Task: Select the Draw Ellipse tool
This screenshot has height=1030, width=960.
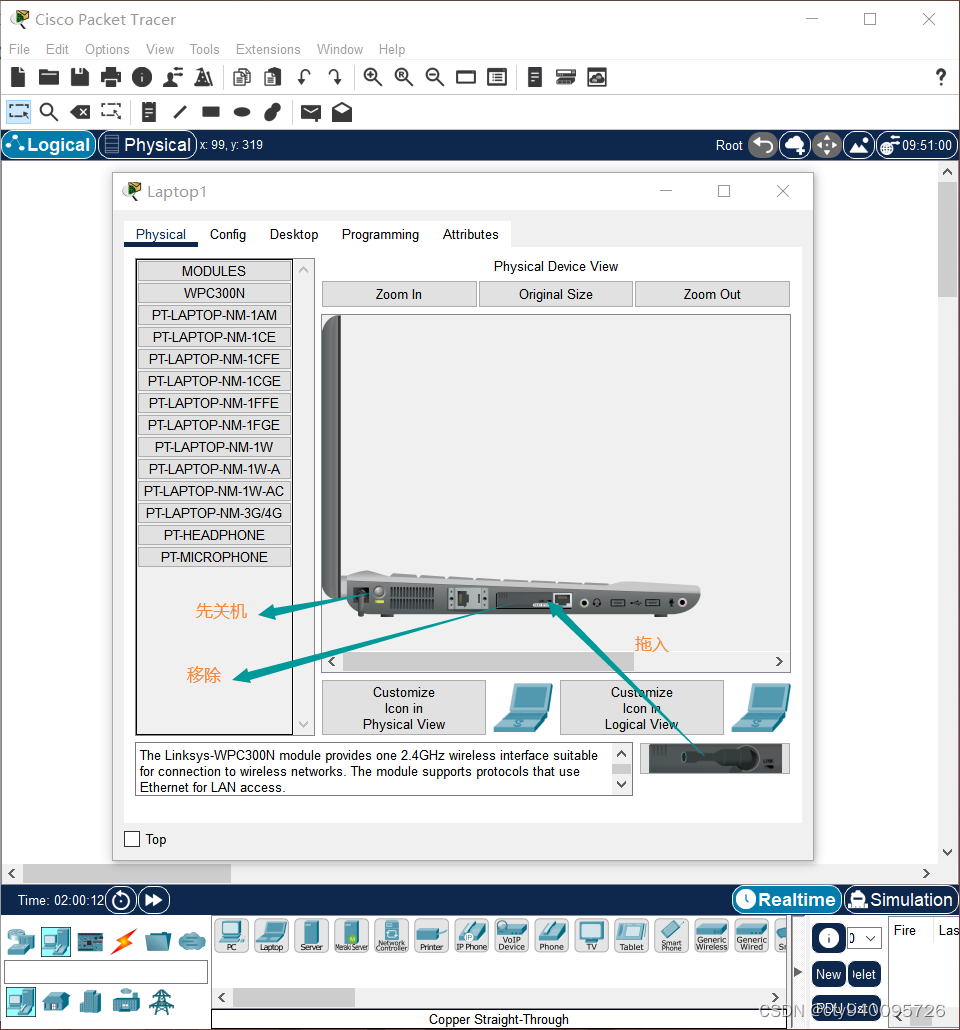Action: tap(242, 112)
